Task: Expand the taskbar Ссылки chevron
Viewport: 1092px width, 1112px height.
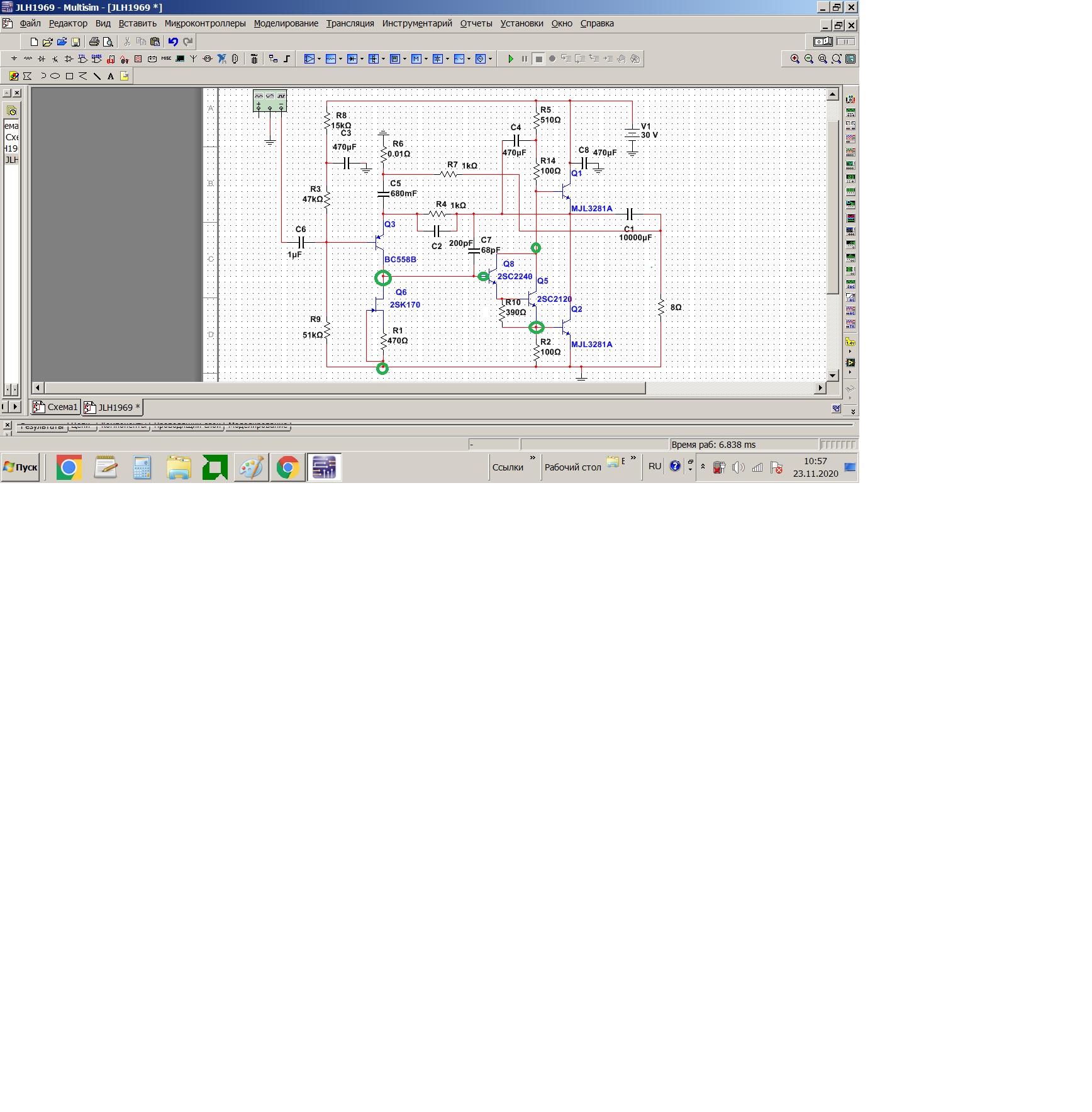Action: [x=533, y=458]
